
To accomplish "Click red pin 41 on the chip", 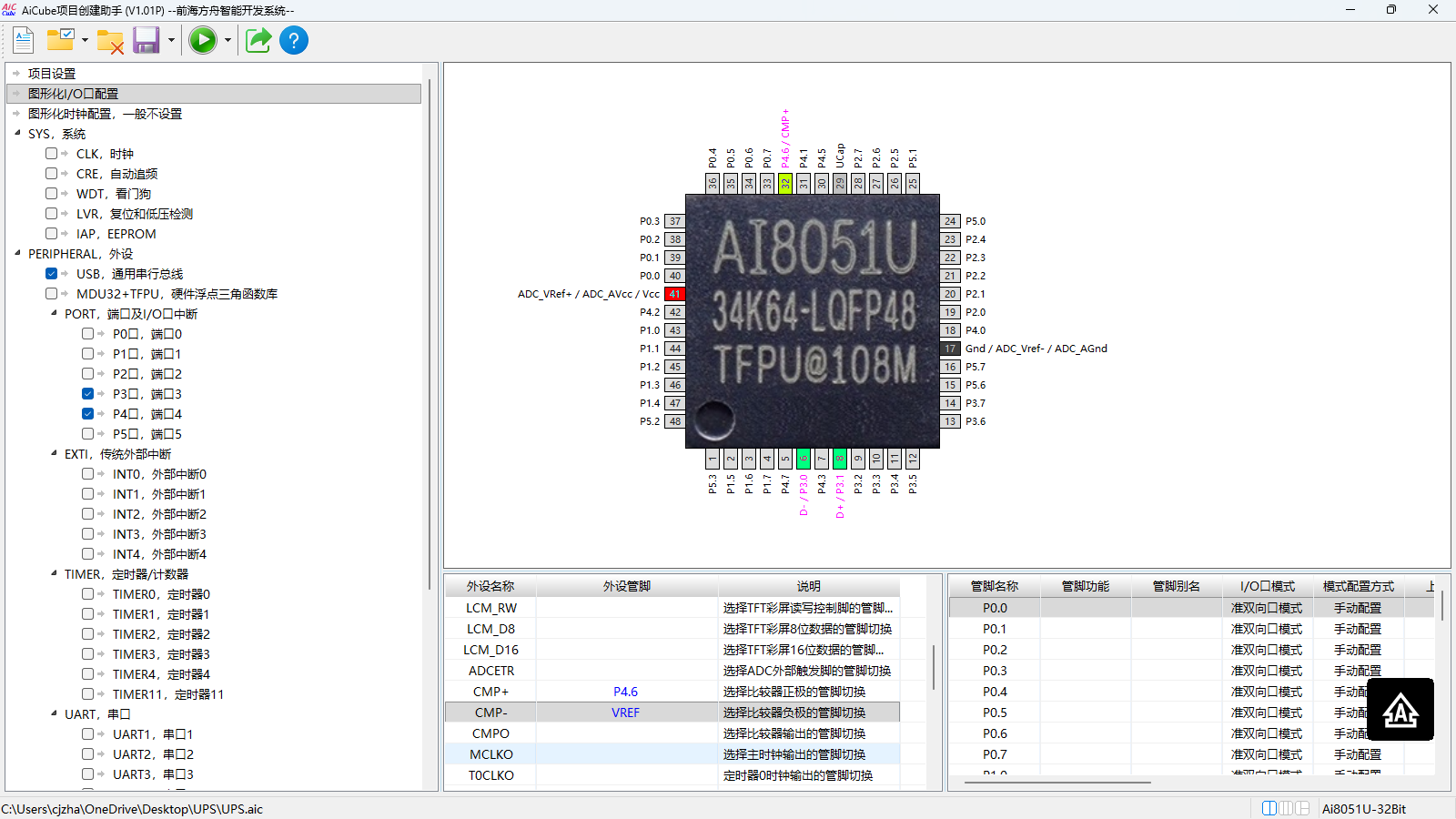I will pyautogui.click(x=674, y=294).
